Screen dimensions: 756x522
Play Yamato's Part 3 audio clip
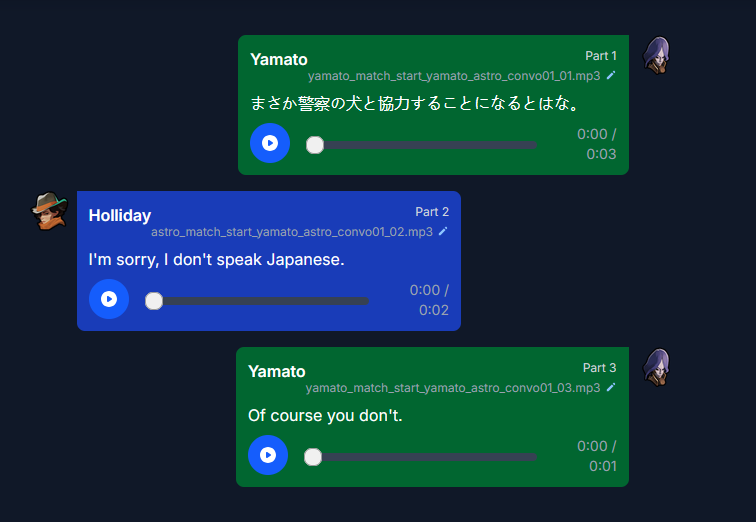(x=268, y=455)
